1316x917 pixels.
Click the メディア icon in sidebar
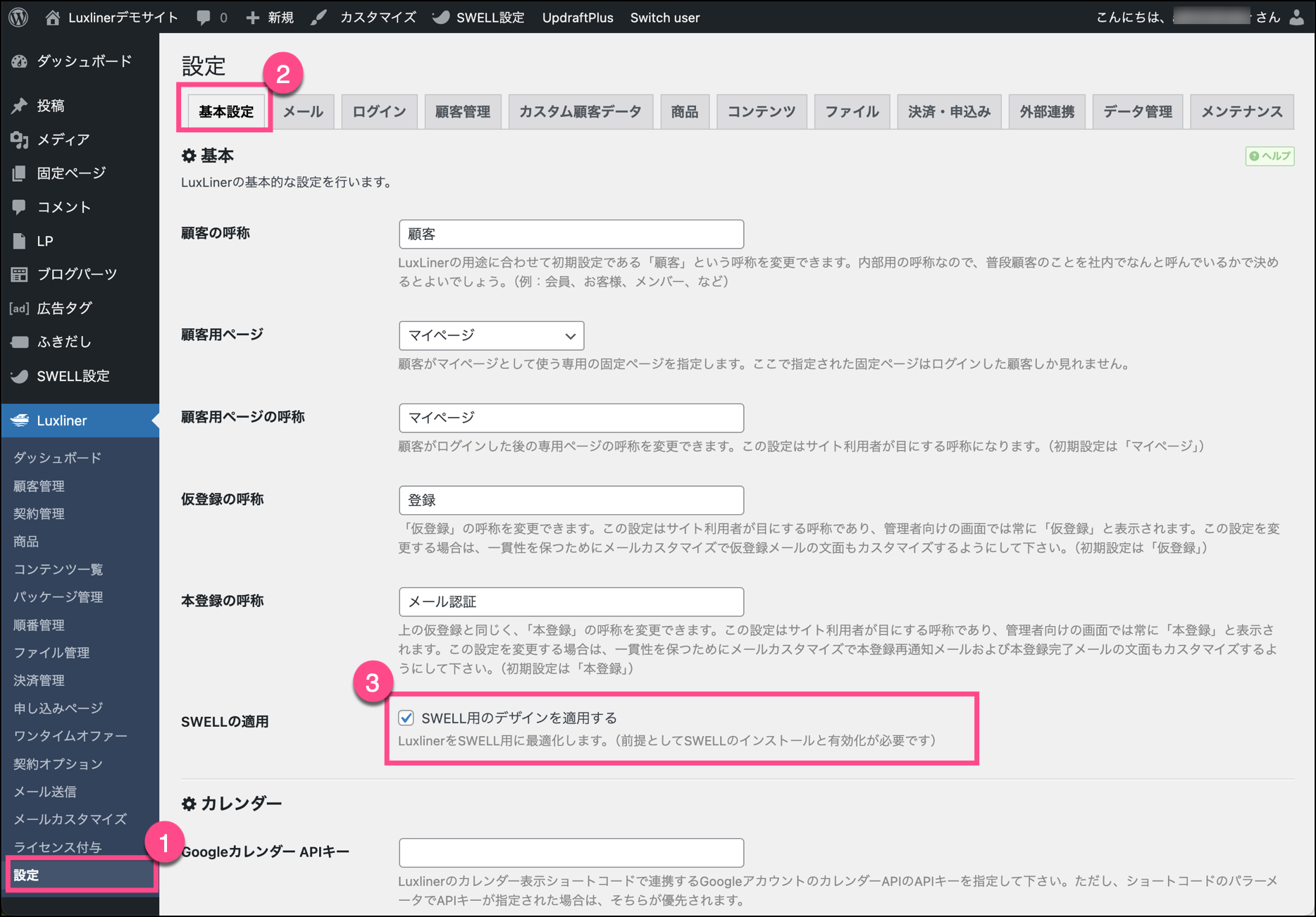click(x=20, y=139)
